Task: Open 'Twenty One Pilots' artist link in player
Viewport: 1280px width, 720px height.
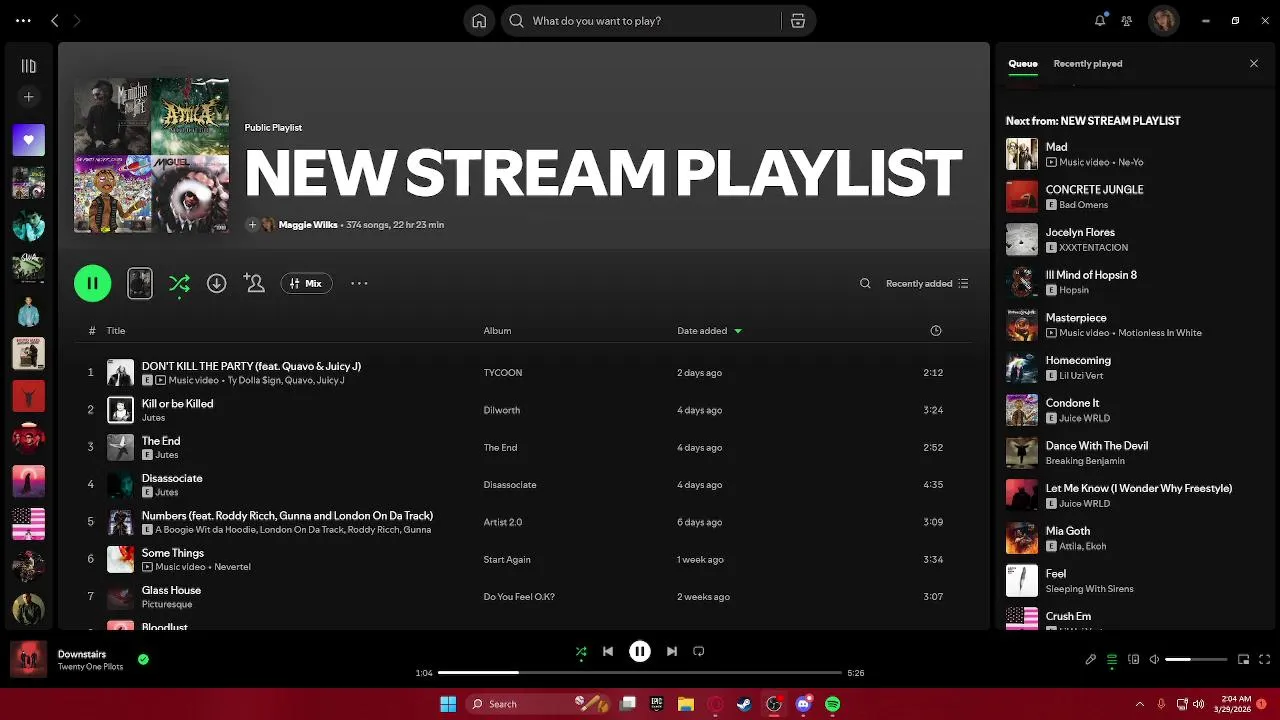Action: click(x=90, y=667)
